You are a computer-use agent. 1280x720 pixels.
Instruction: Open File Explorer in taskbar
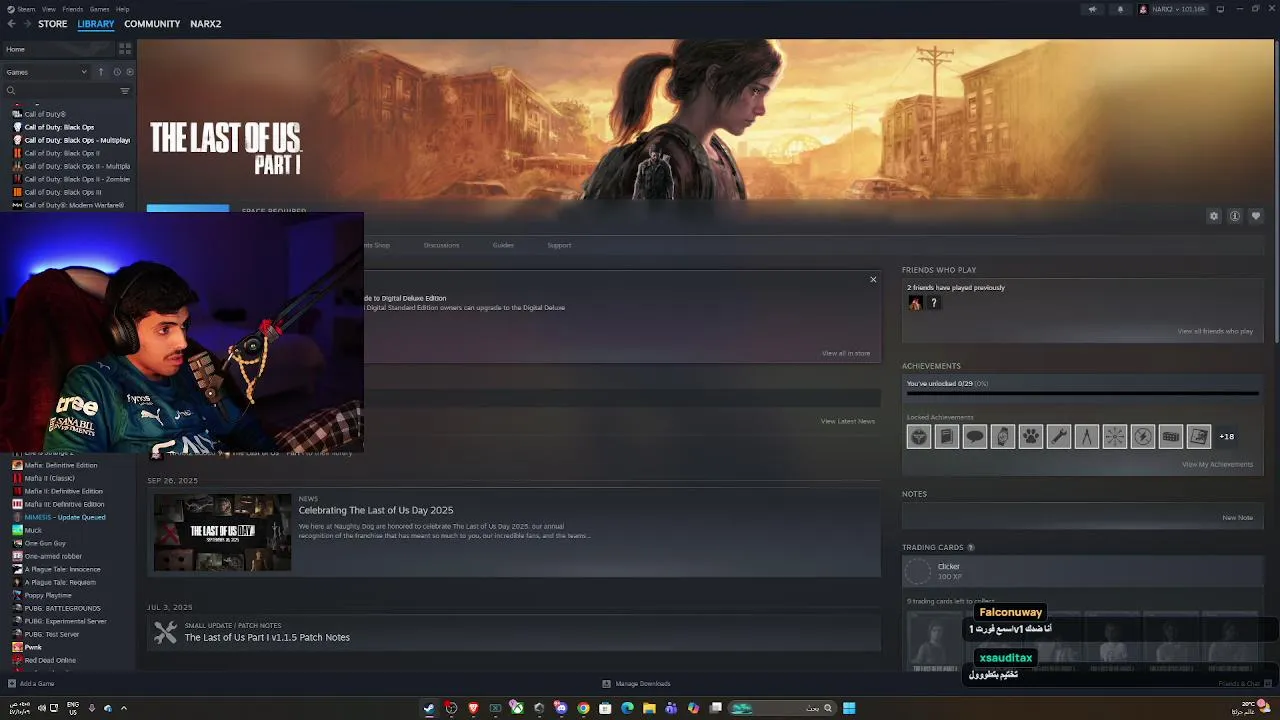tap(649, 708)
